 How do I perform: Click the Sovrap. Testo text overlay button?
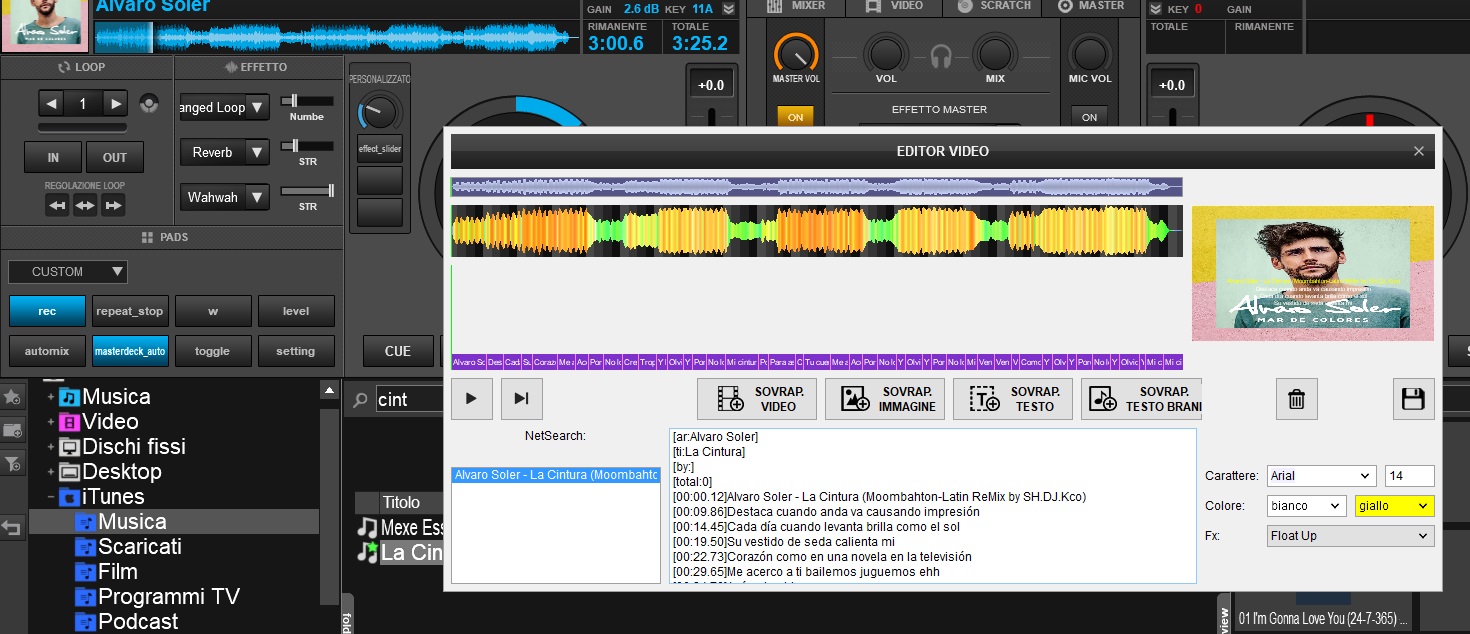(1015, 399)
